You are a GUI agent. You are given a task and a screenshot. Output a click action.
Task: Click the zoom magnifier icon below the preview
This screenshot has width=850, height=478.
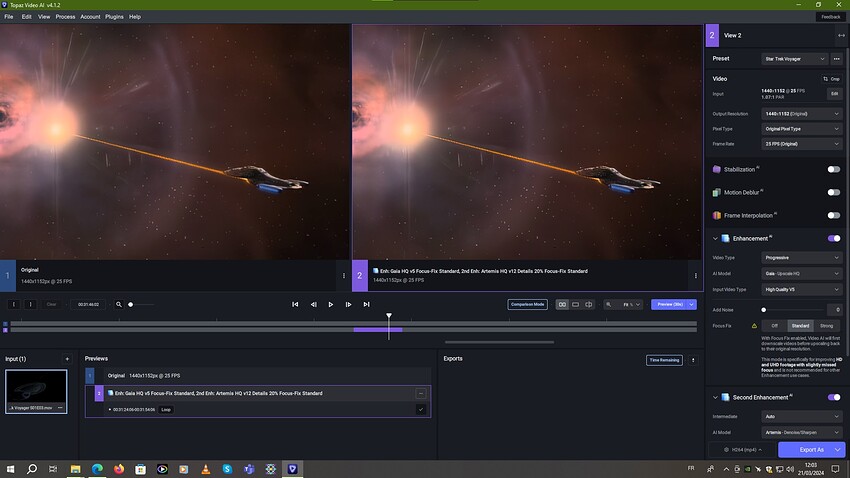(x=119, y=304)
